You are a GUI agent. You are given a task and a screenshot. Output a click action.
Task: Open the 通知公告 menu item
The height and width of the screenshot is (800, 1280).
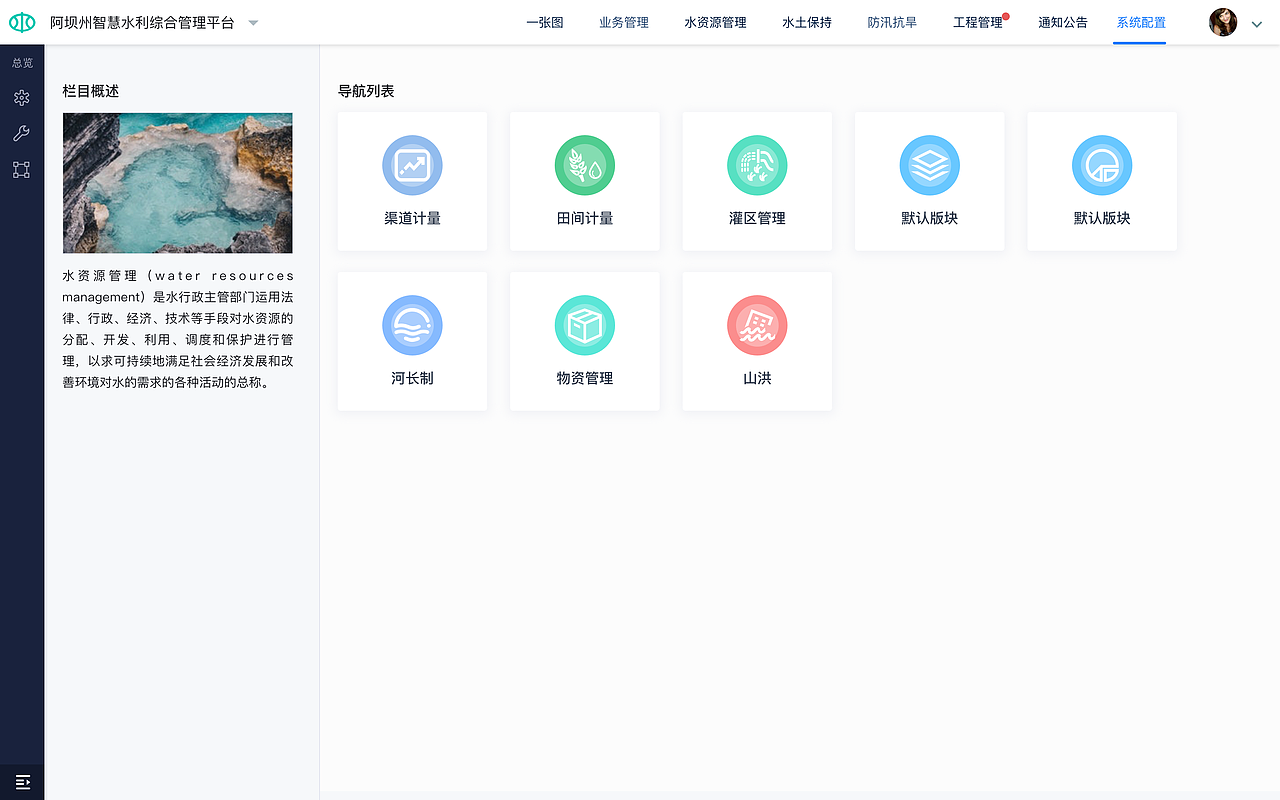(1063, 22)
